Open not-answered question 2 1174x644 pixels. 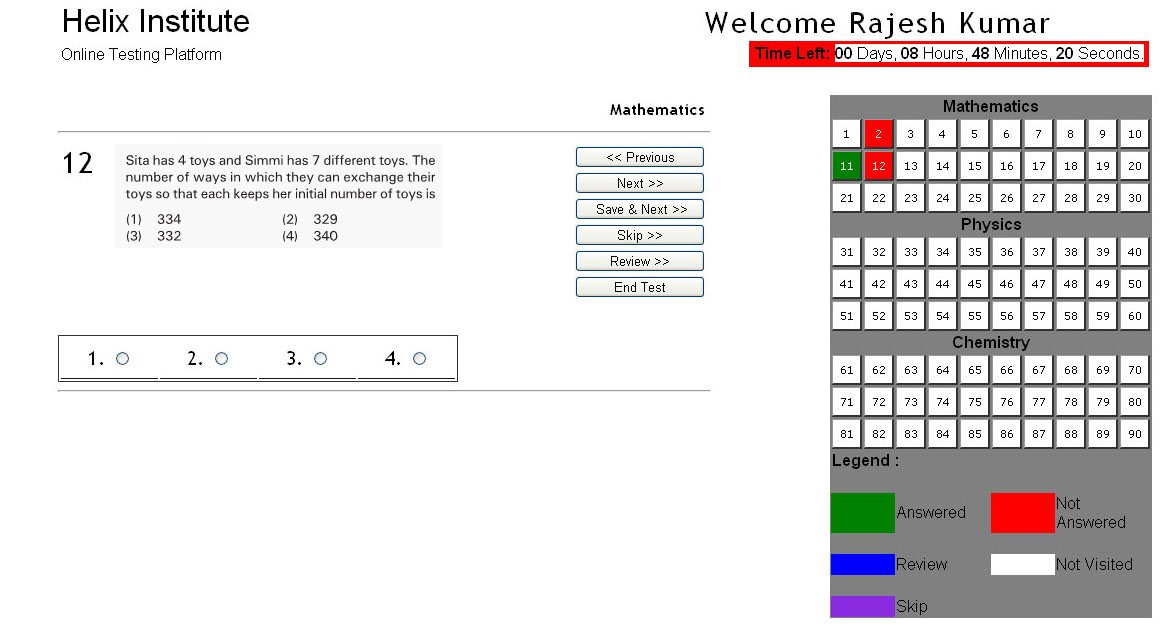878,134
